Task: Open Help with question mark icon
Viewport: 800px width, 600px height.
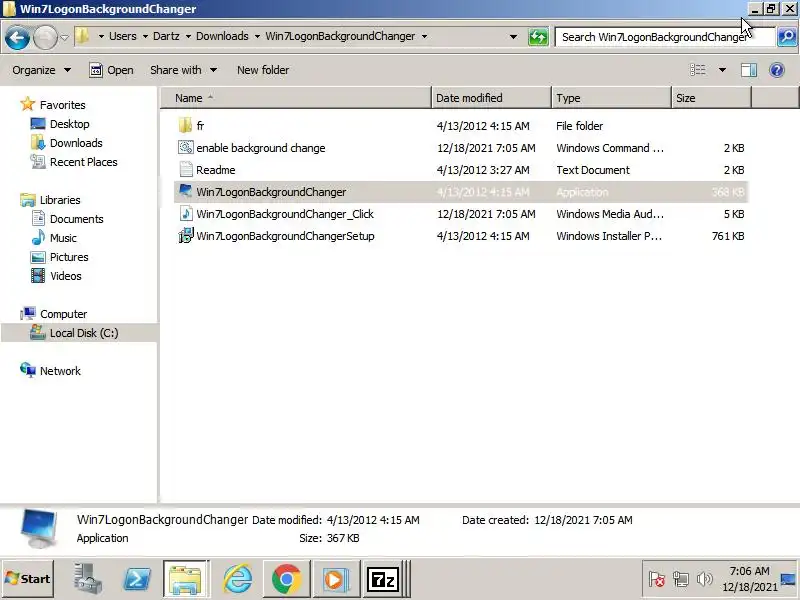Action: coord(777,70)
